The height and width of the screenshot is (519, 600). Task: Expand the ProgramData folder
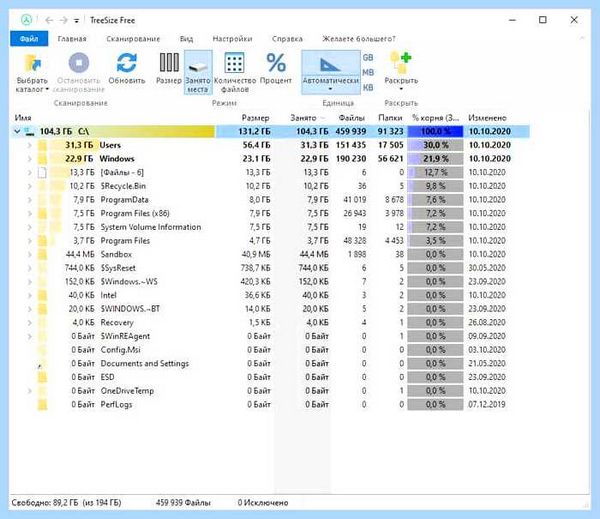click(29, 200)
